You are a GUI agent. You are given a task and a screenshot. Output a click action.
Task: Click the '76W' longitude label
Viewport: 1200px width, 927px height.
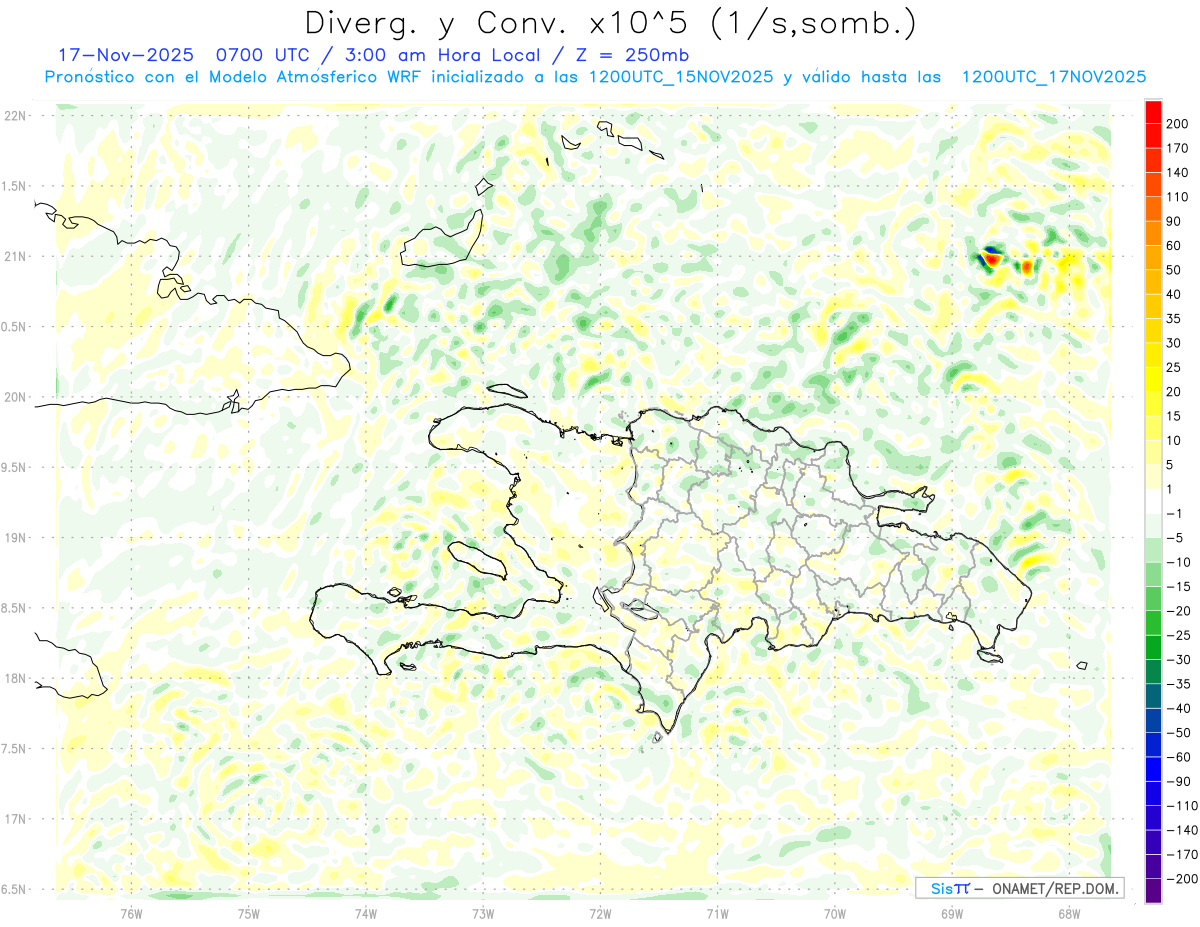[131, 913]
